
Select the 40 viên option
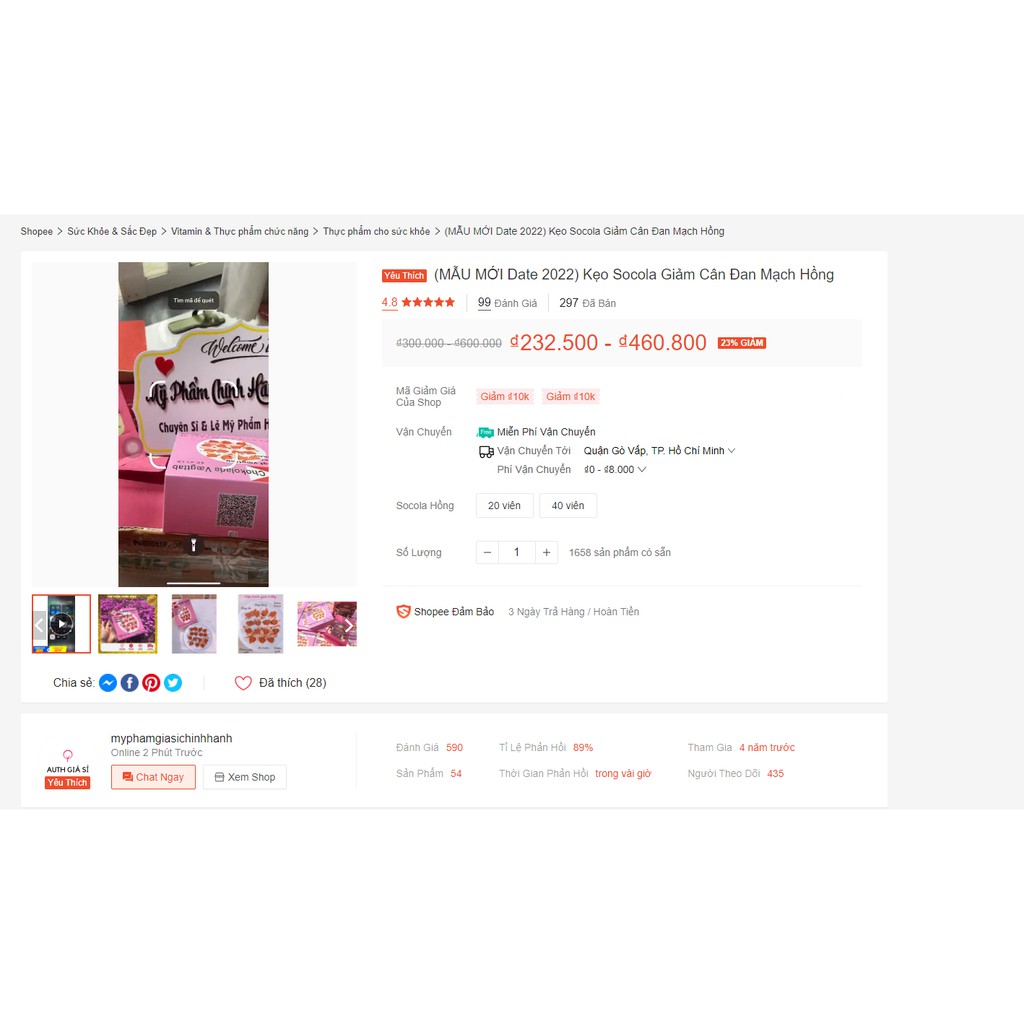click(x=568, y=505)
